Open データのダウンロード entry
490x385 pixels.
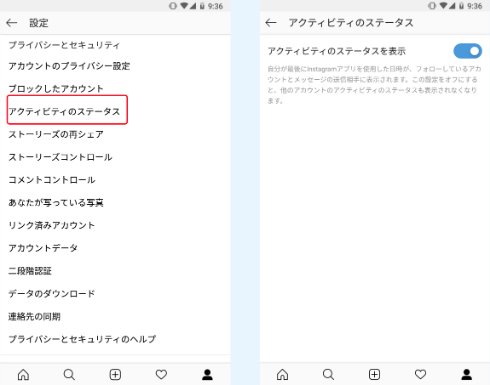coord(52,294)
